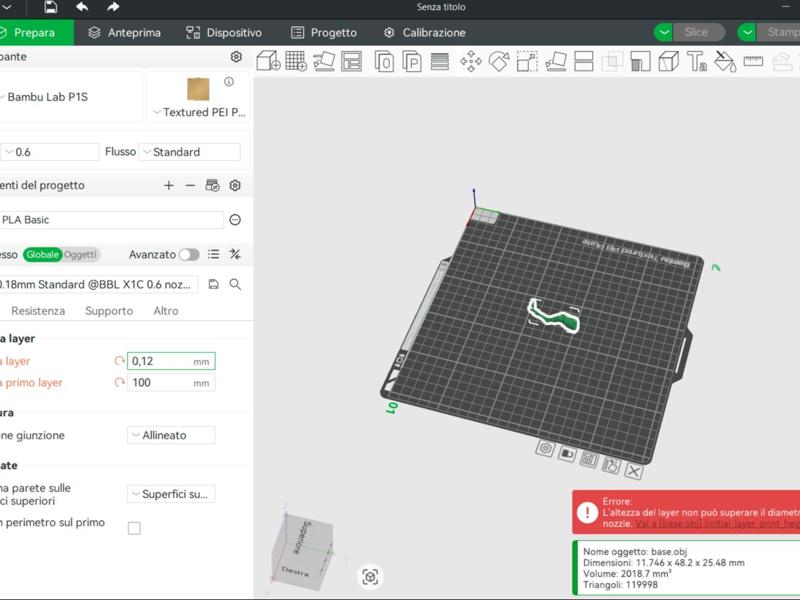This screenshot has height=600, width=800.
Task: Remove plate using the X icon
Action: point(633,471)
